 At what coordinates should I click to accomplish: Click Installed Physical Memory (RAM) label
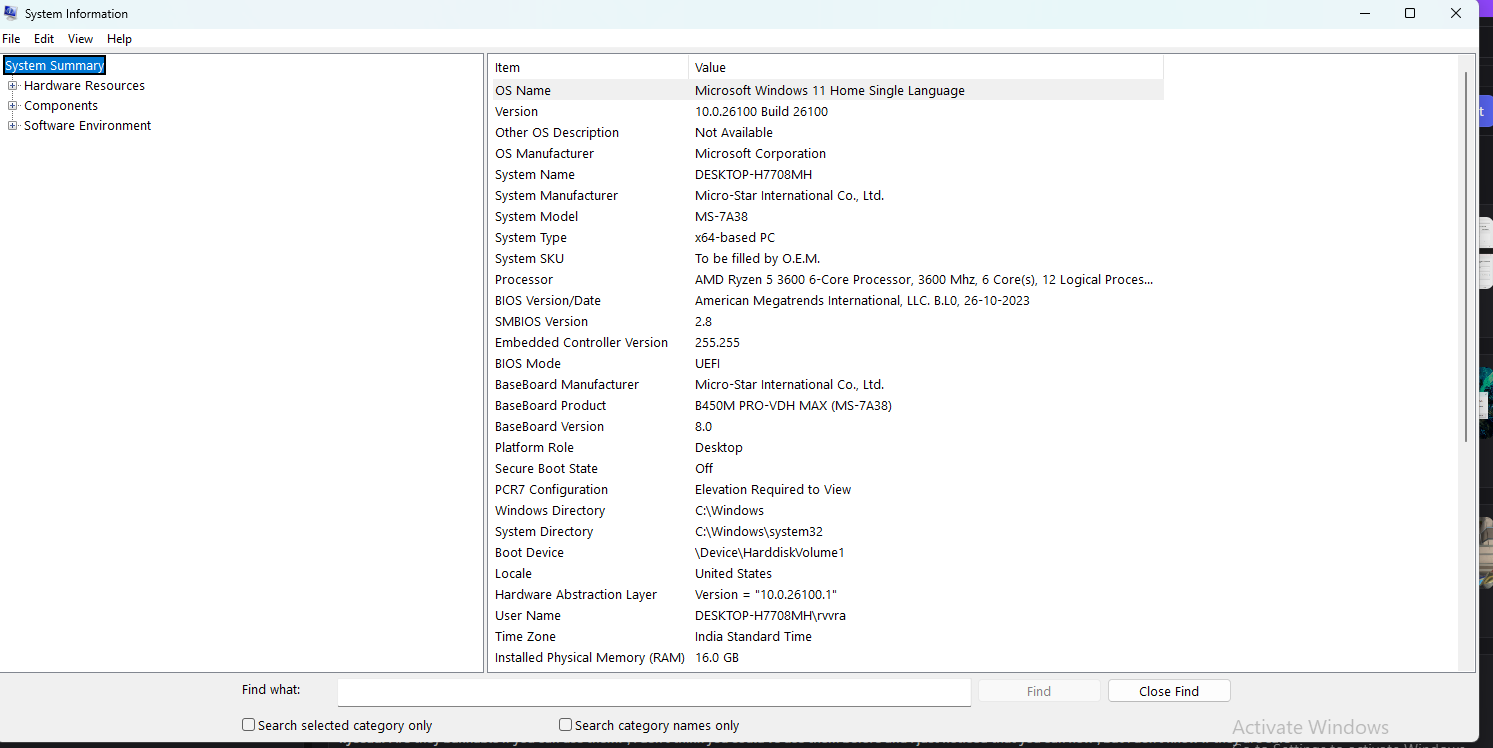point(590,658)
